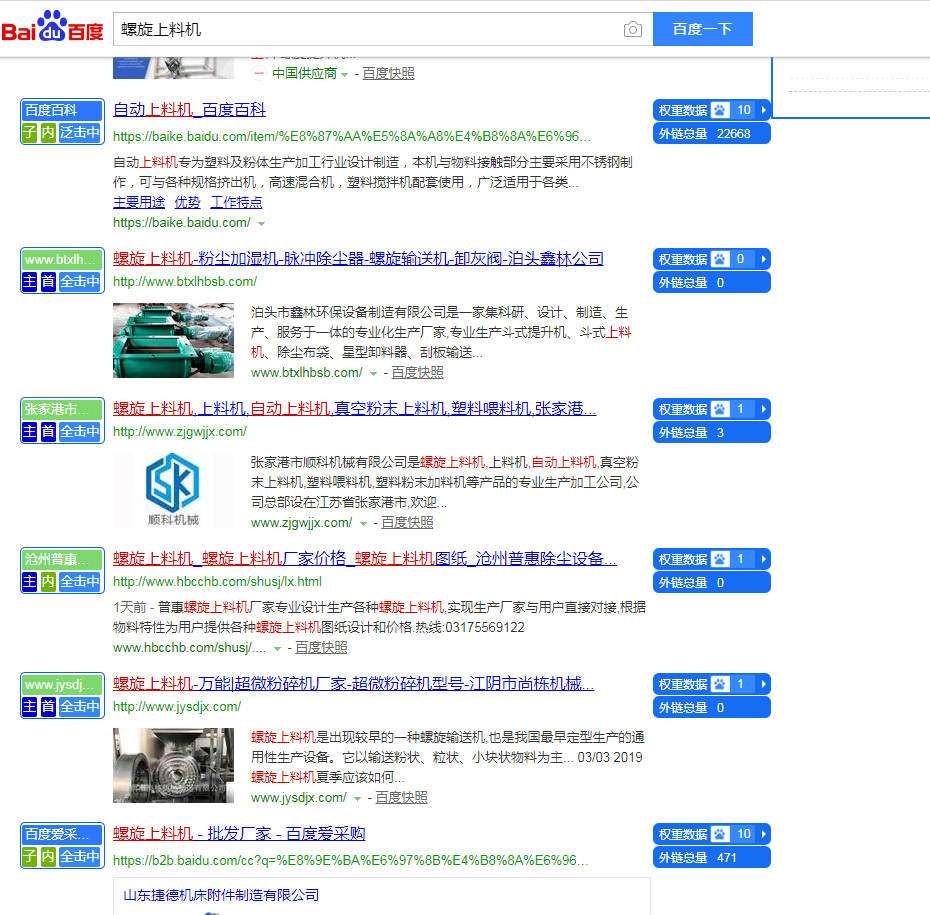The width and height of the screenshot is (930, 915).
Task: Click the 子 tag on 百度爱采 badge
Action: (x=29, y=856)
